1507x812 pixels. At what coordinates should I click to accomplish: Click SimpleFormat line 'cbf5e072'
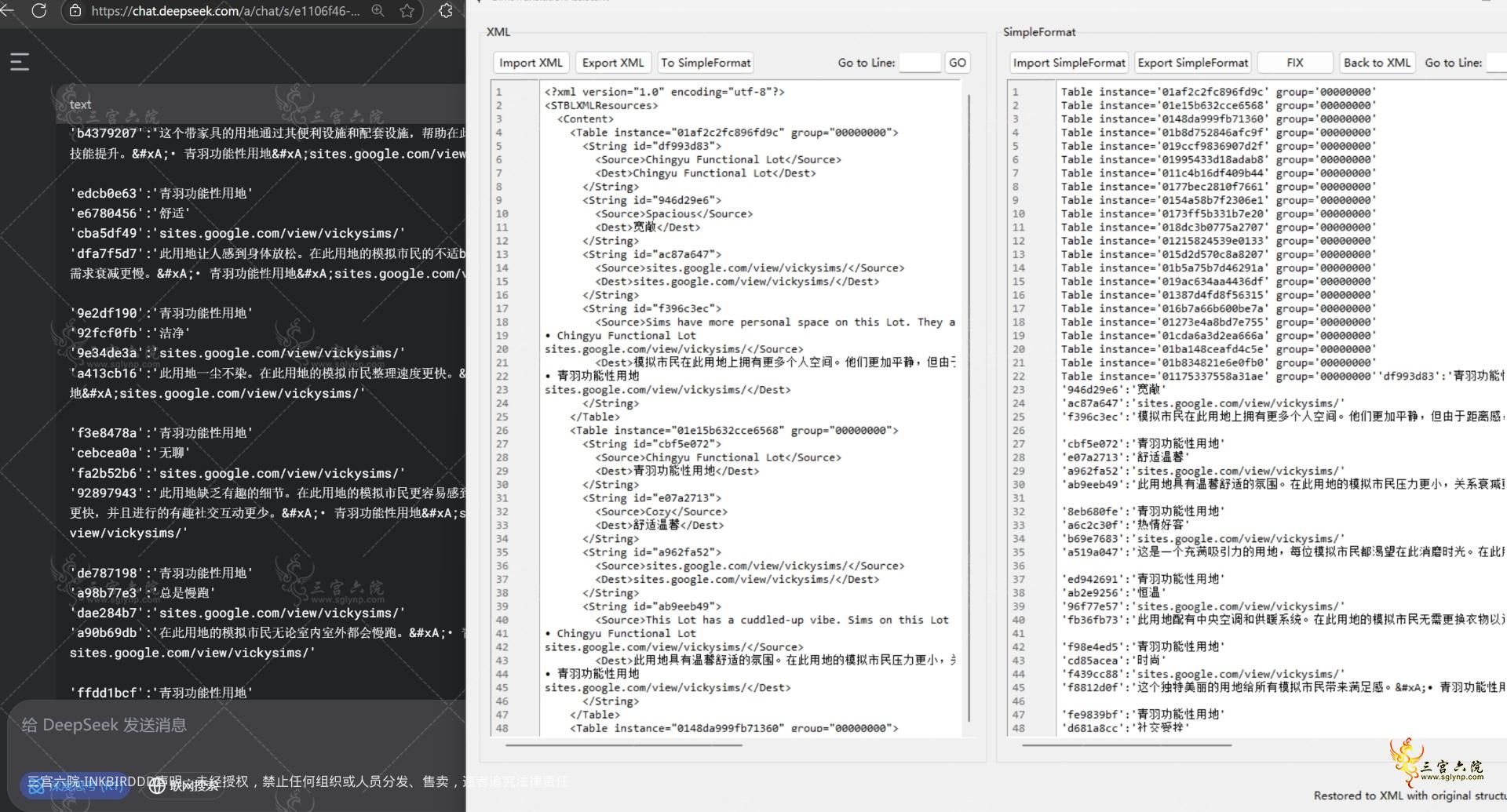click(x=1143, y=444)
